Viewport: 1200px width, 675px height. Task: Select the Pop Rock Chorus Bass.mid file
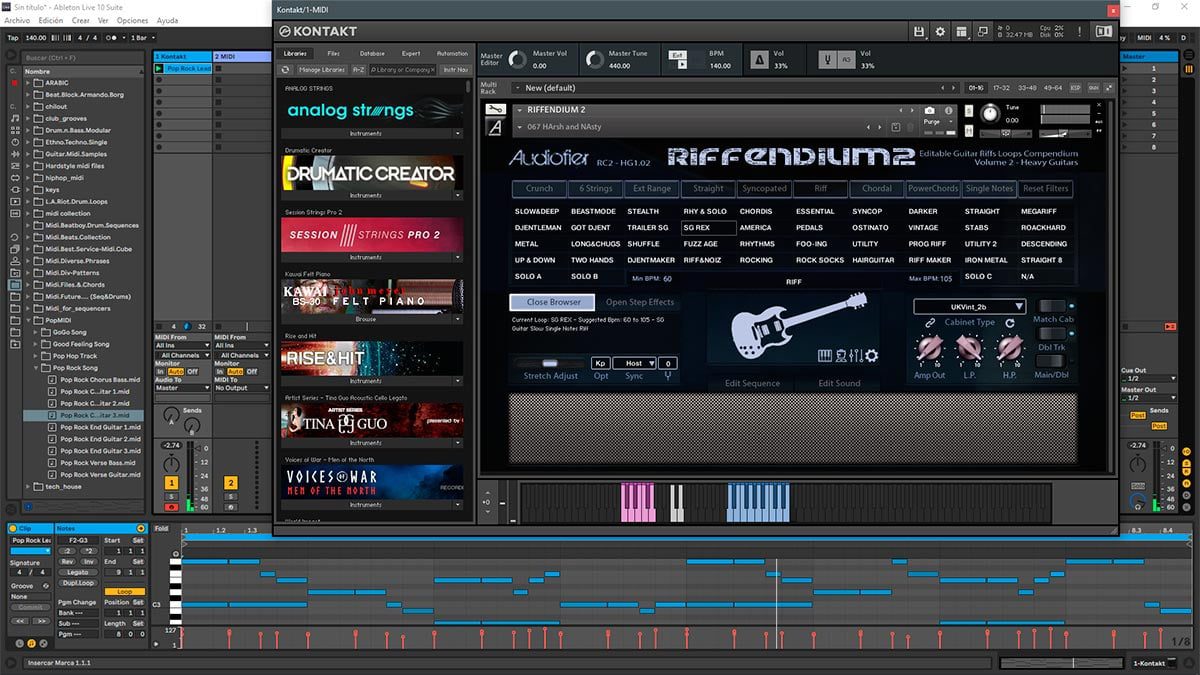point(99,380)
